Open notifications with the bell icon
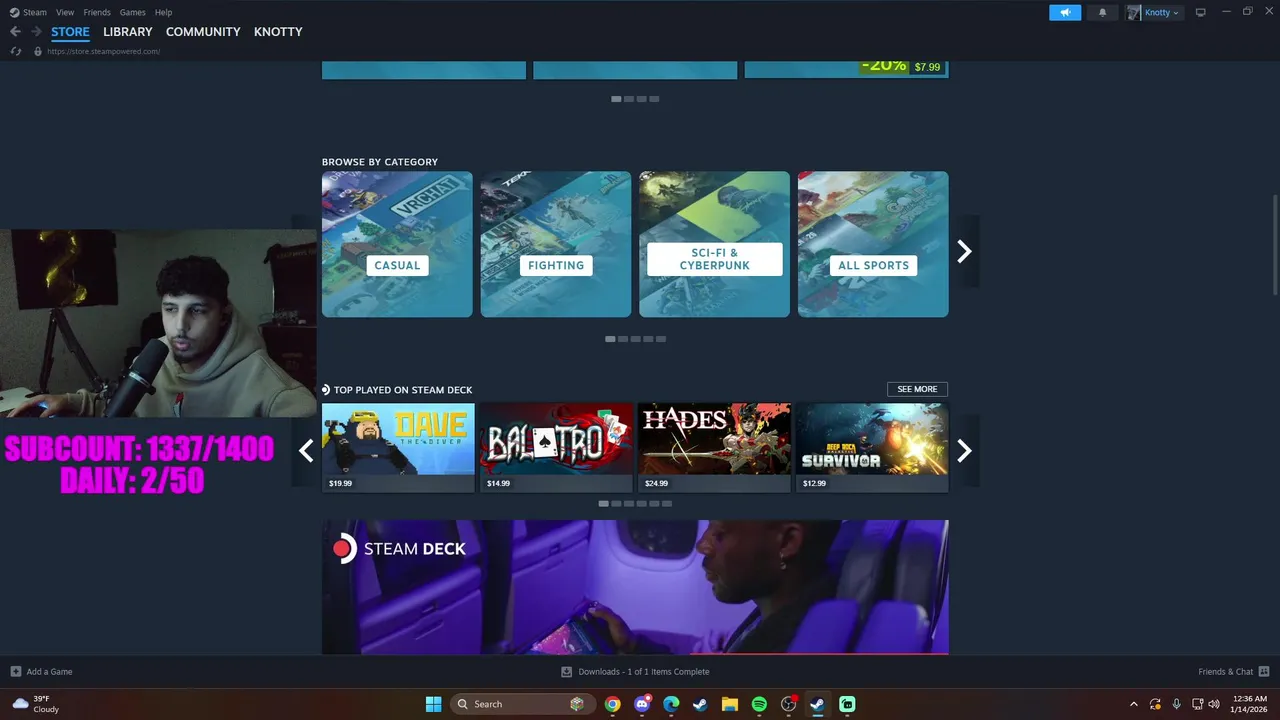Viewport: 1280px width, 720px height. 1103,12
